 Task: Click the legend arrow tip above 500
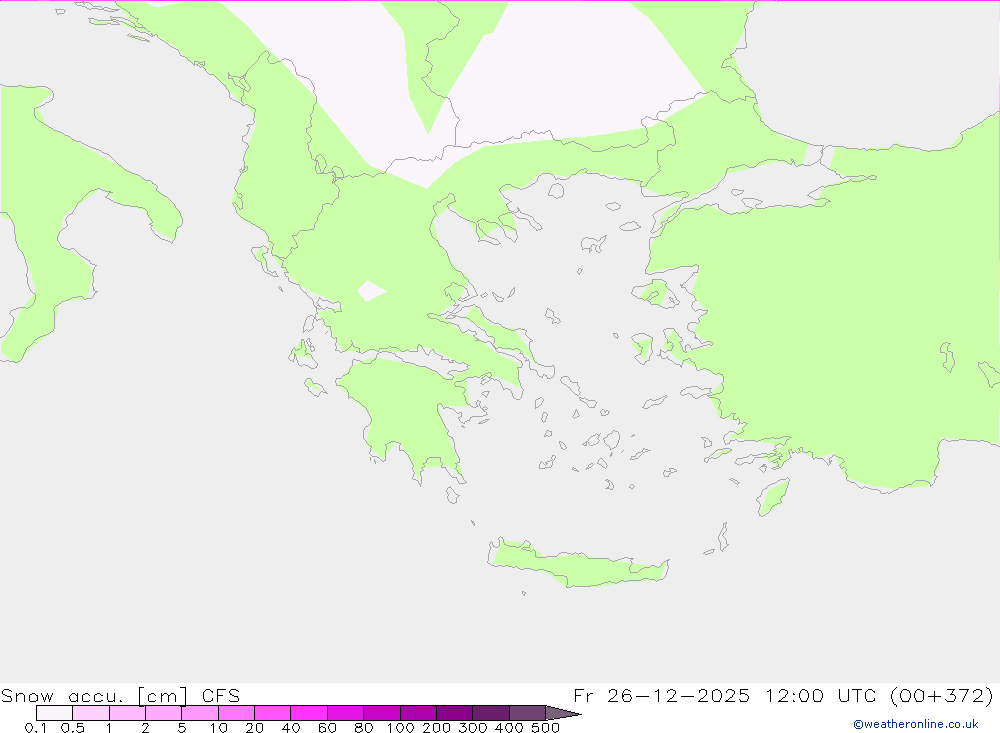click(563, 713)
